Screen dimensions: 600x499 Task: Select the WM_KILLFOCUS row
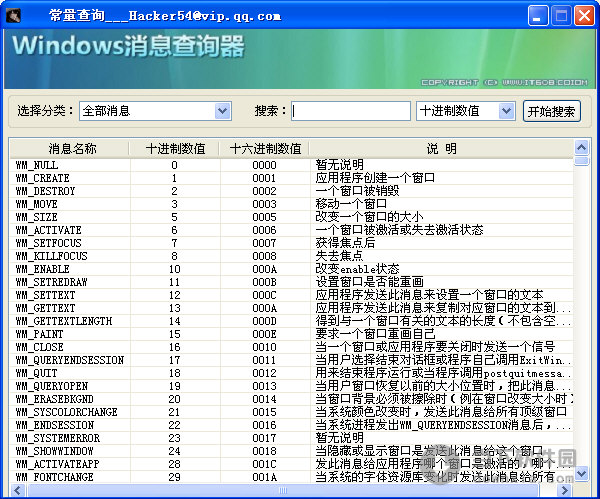(292, 256)
